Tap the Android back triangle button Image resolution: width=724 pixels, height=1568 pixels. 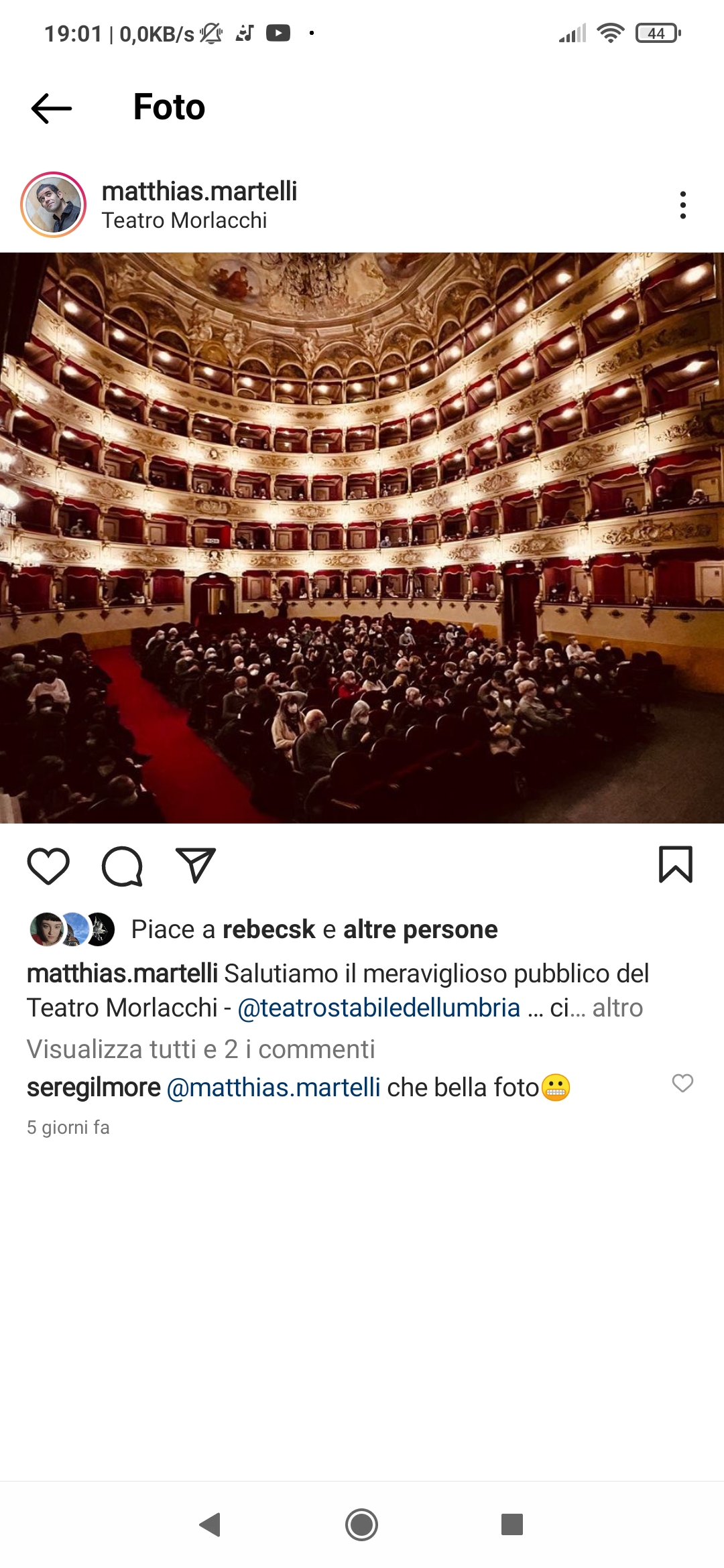tap(210, 1524)
